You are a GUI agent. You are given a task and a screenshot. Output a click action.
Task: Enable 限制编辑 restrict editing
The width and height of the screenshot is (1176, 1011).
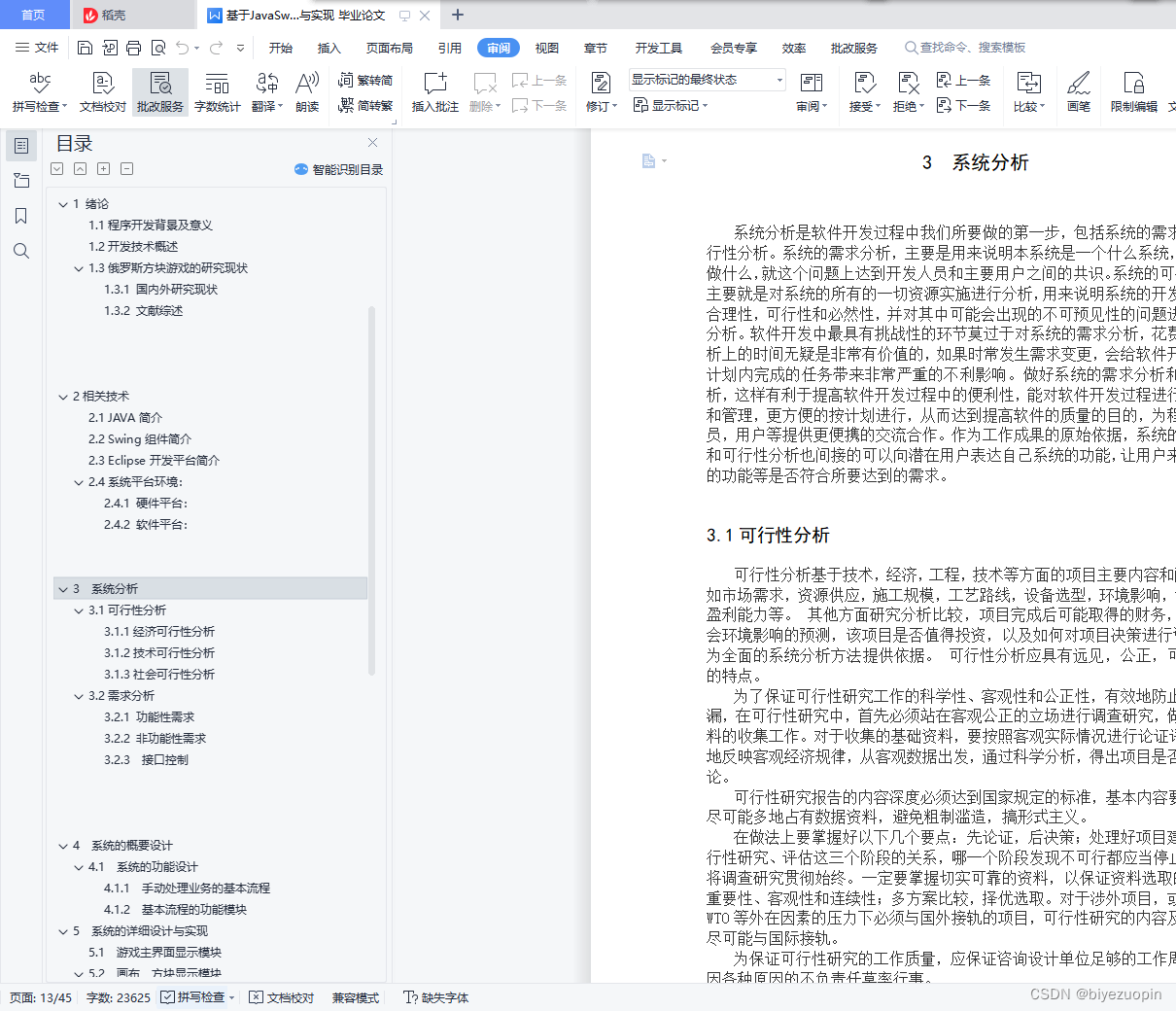click(1133, 92)
